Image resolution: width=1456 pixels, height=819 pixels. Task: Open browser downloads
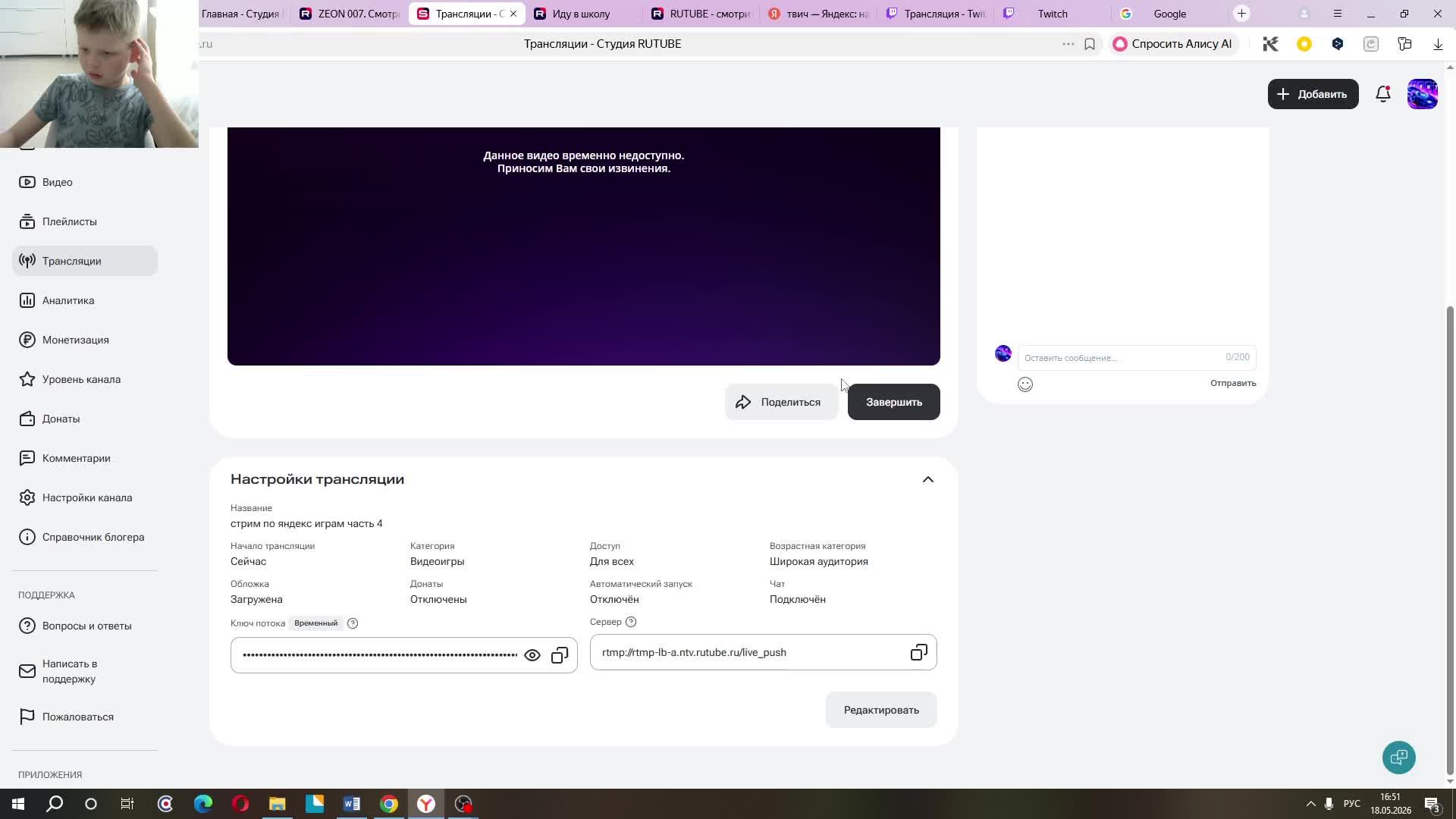coord(1438,44)
